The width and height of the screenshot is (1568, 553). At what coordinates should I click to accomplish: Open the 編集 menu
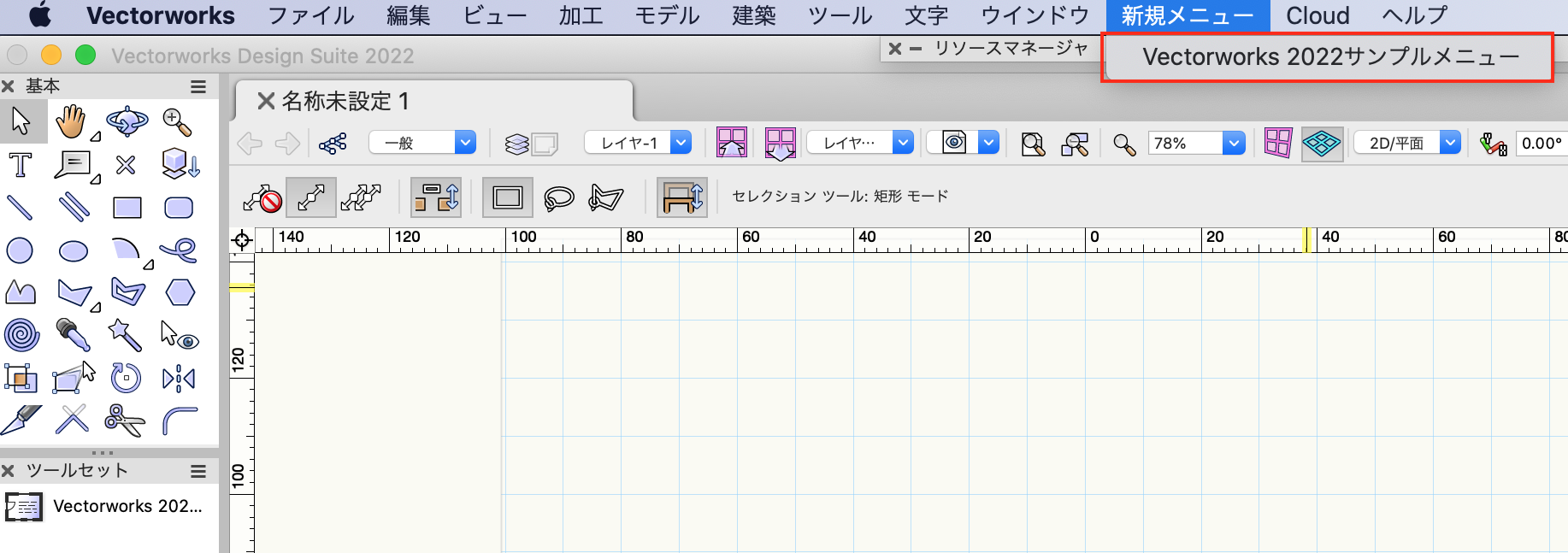tap(409, 15)
